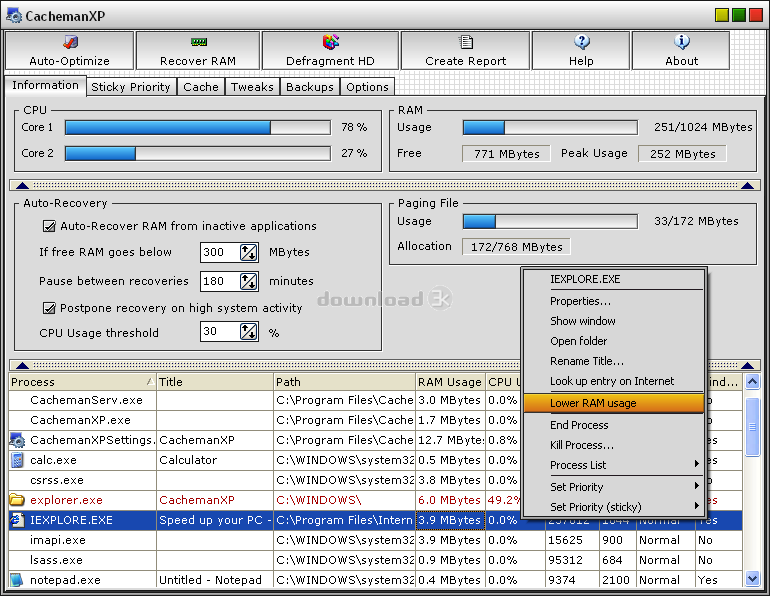This screenshot has width=770, height=596.
Task: Select the lsass.exe process row
Action: (x=375, y=560)
